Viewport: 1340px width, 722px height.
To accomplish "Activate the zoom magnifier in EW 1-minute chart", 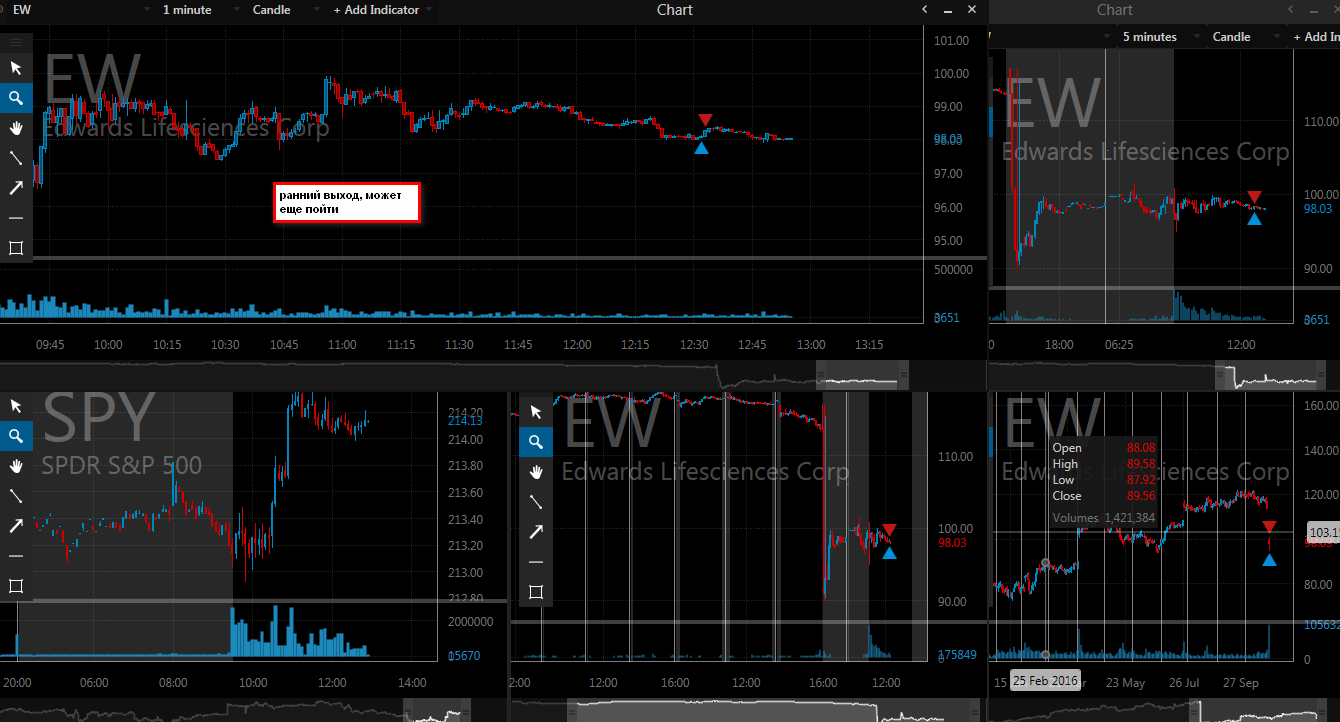I will point(16,98).
